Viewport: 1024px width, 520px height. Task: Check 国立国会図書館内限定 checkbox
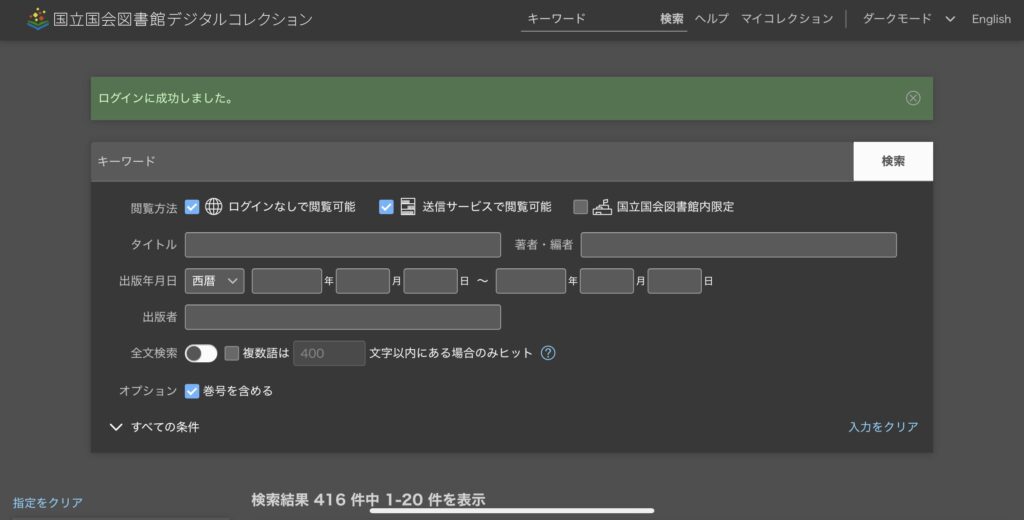(x=580, y=206)
